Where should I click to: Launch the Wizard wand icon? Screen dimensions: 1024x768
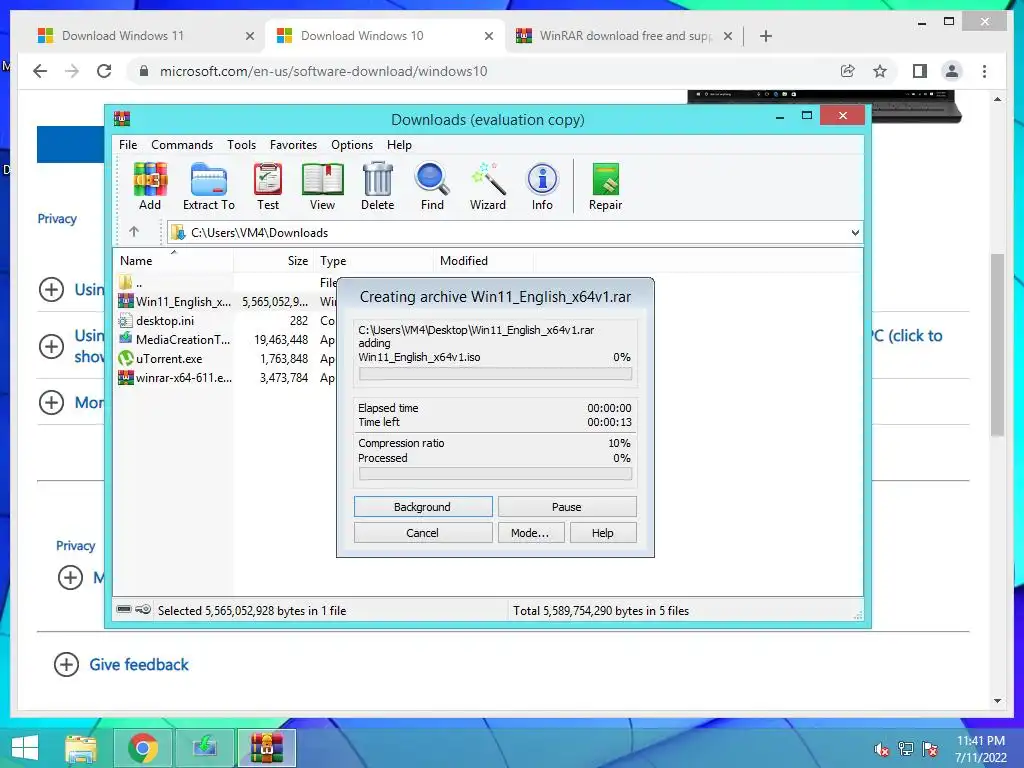(x=488, y=186)
